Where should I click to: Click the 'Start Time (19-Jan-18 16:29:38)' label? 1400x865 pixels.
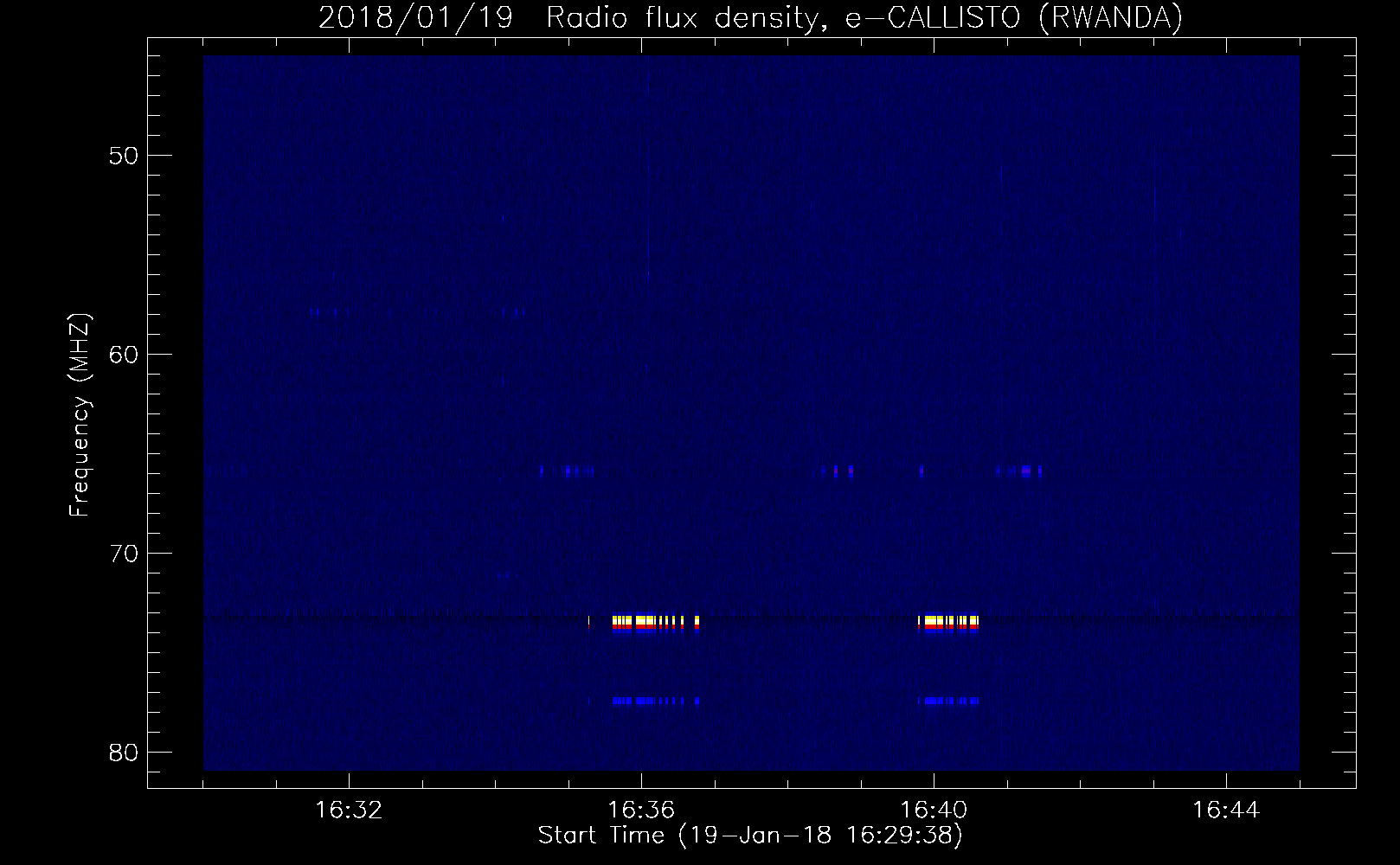pos(750,836)
